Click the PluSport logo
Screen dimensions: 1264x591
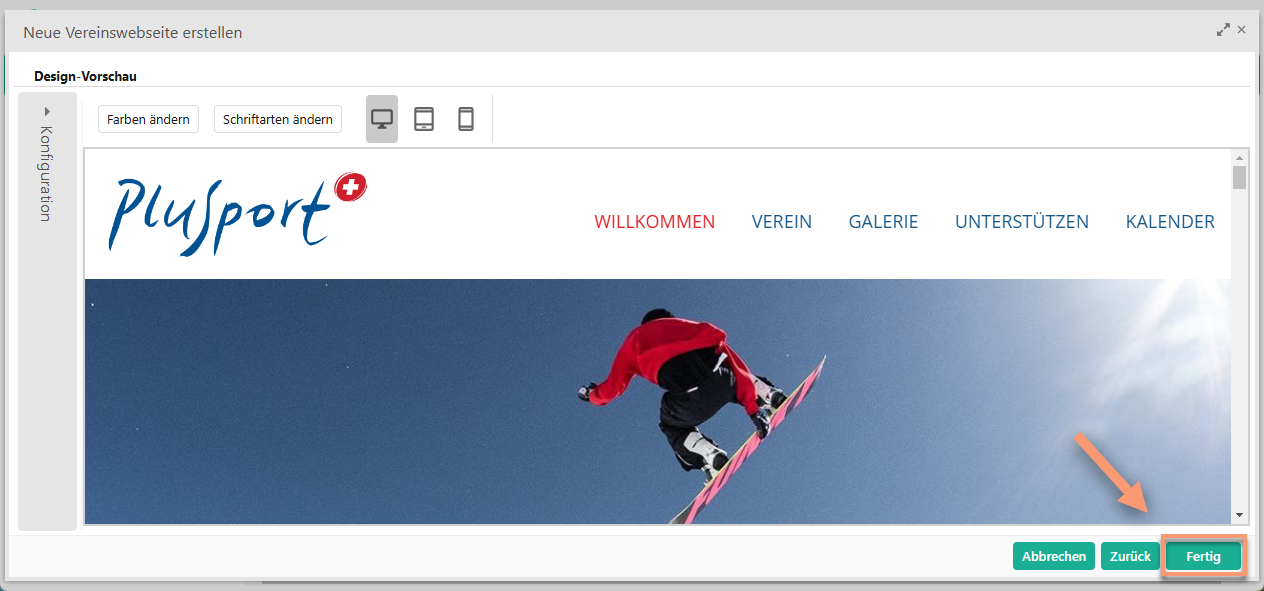238,211
